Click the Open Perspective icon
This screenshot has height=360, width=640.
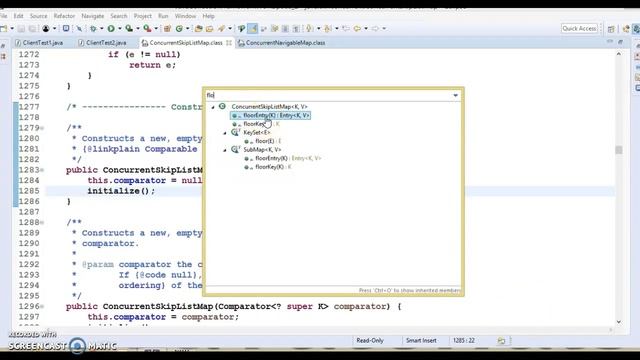pyautogui.click(x=611, y=29)
